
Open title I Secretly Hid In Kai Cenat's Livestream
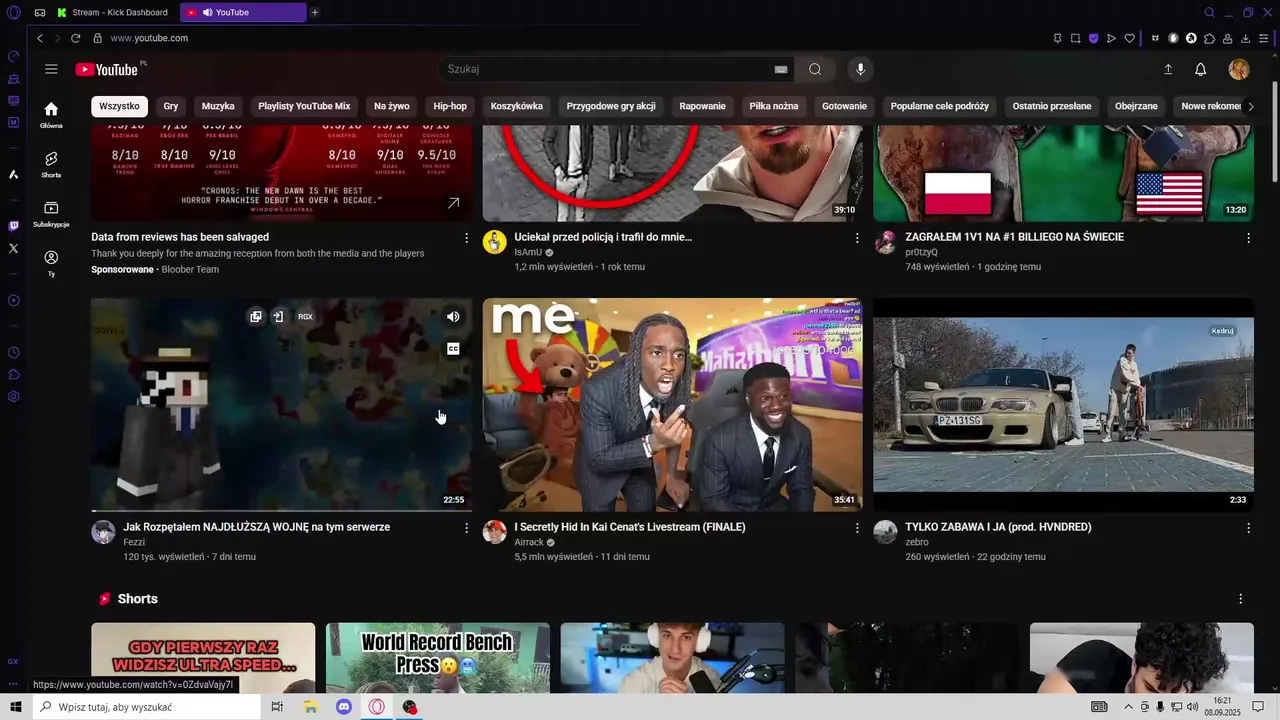[630, 527]
